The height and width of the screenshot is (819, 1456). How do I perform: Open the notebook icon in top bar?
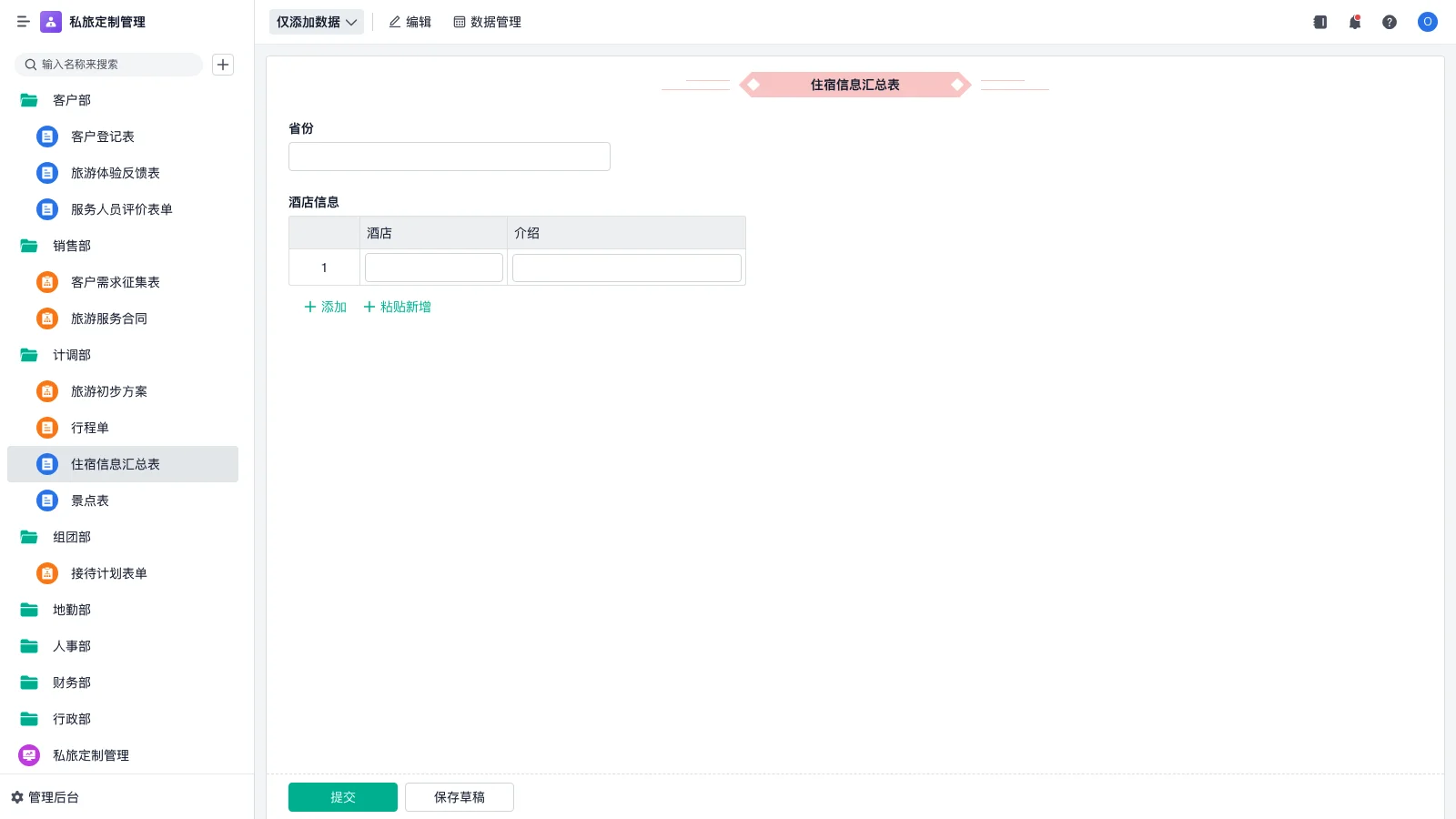coord(1320,22)
